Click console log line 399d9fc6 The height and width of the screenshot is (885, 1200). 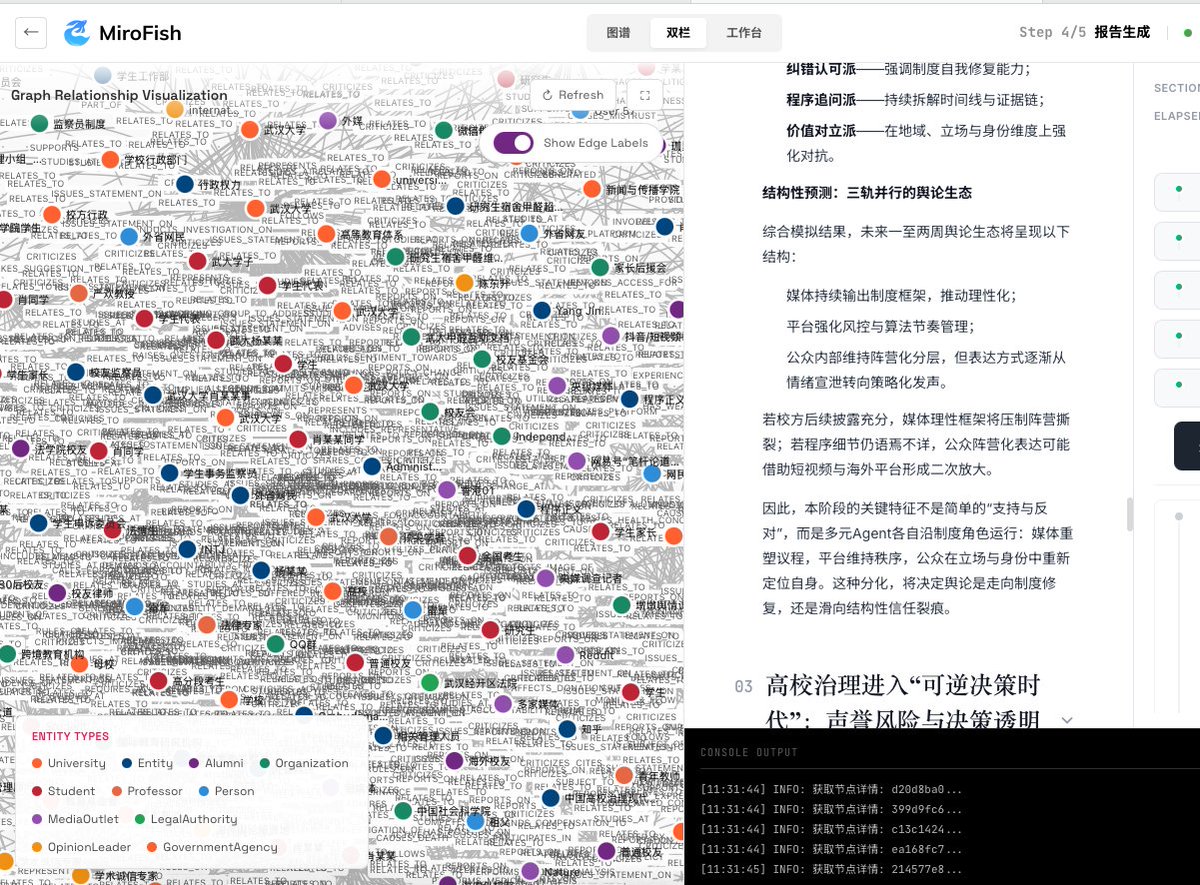831,809
